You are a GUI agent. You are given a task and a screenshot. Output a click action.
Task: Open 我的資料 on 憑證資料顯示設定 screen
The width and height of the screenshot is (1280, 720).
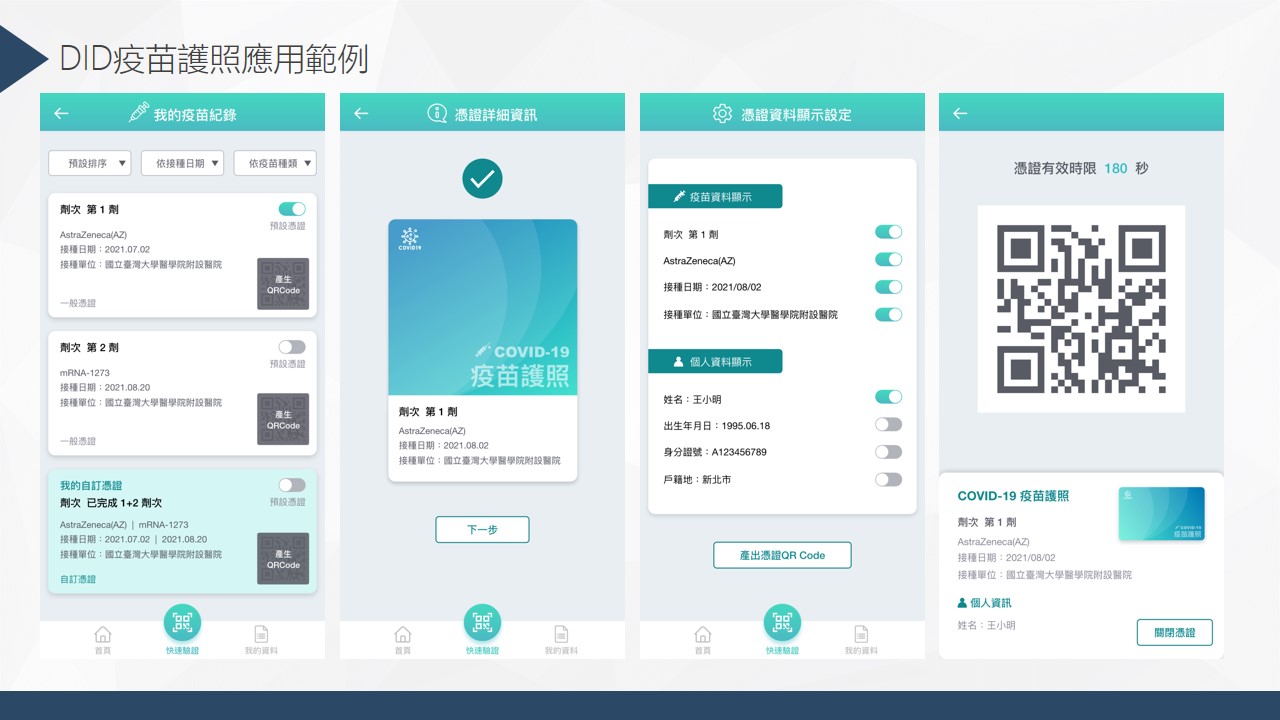coord(861,640)
